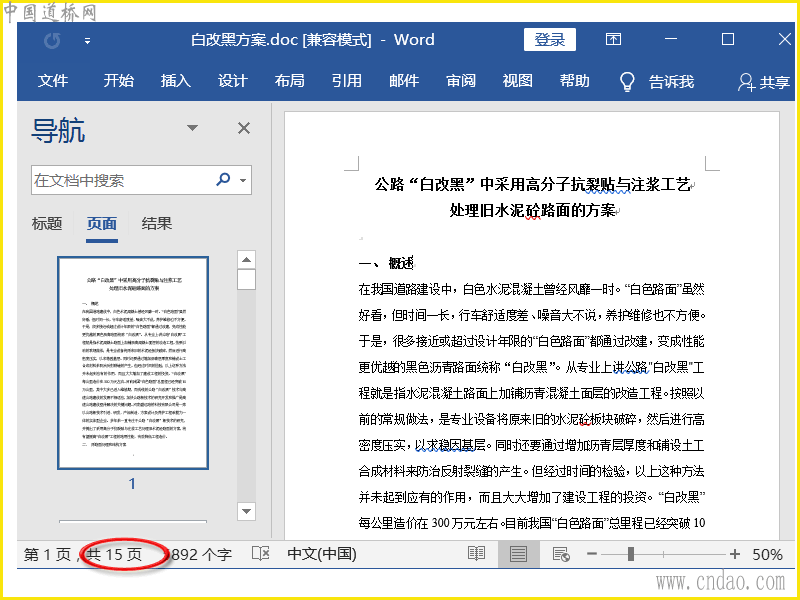Screen dimensions: 800x600
Task: Select the page 1 thumbnail
Action: [133, 363]
